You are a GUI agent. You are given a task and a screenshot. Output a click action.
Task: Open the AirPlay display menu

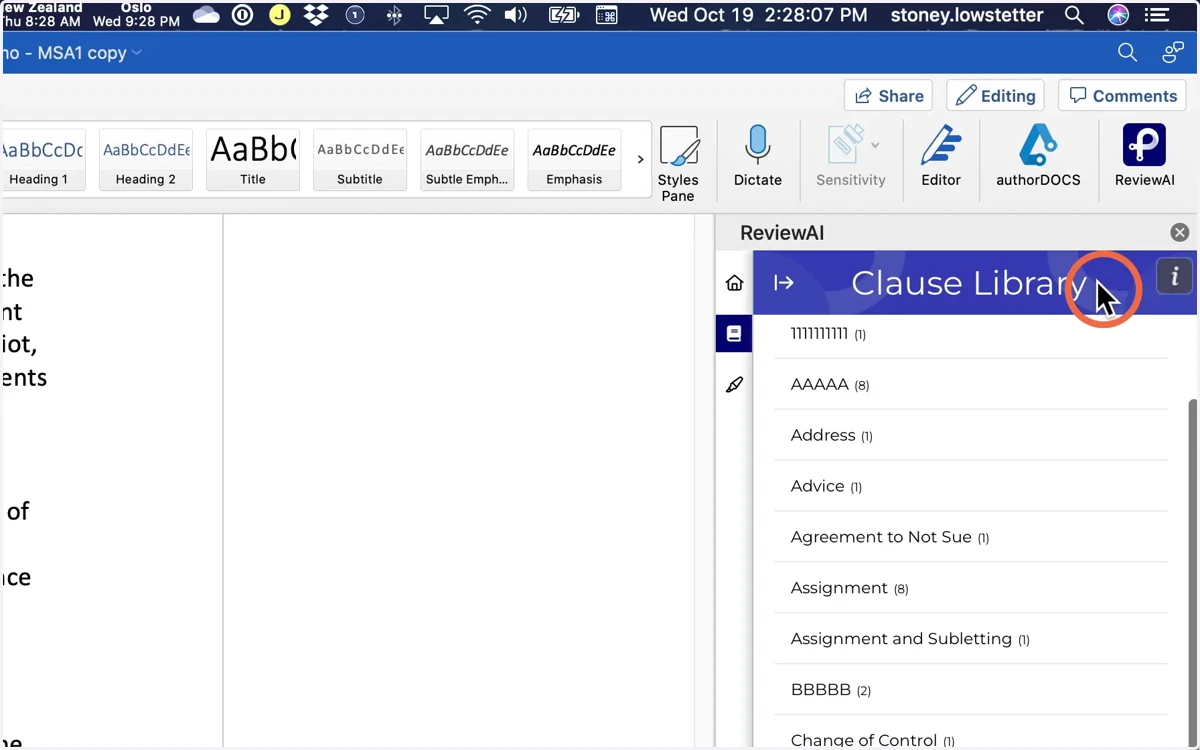click(x=436, y=15)
